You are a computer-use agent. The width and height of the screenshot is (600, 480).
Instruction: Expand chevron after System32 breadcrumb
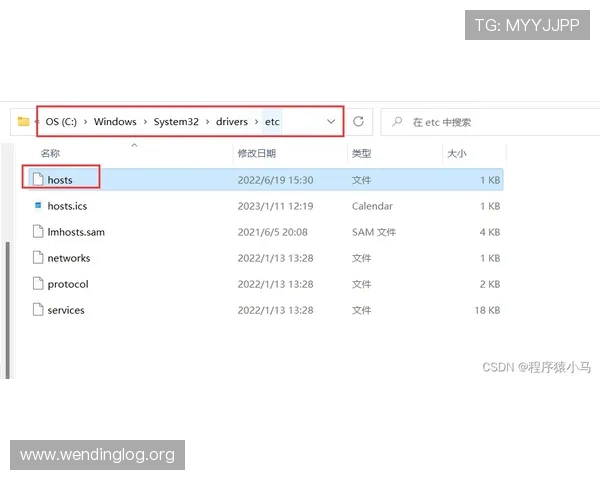coord(207,122)
